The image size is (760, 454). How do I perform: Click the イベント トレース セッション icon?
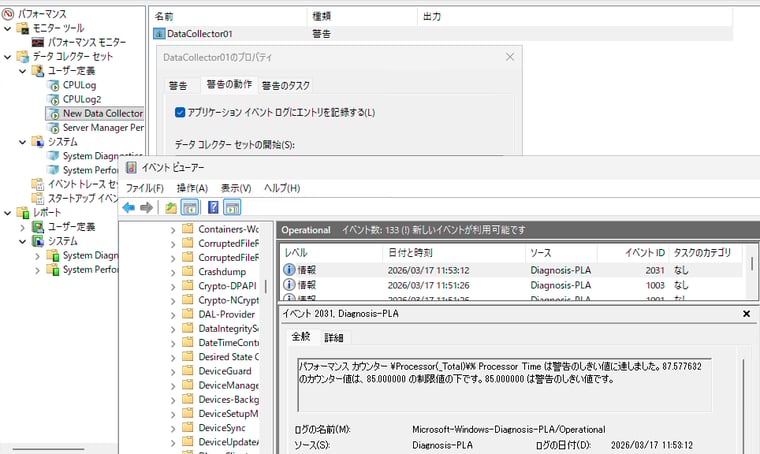[x=37, y=184]
